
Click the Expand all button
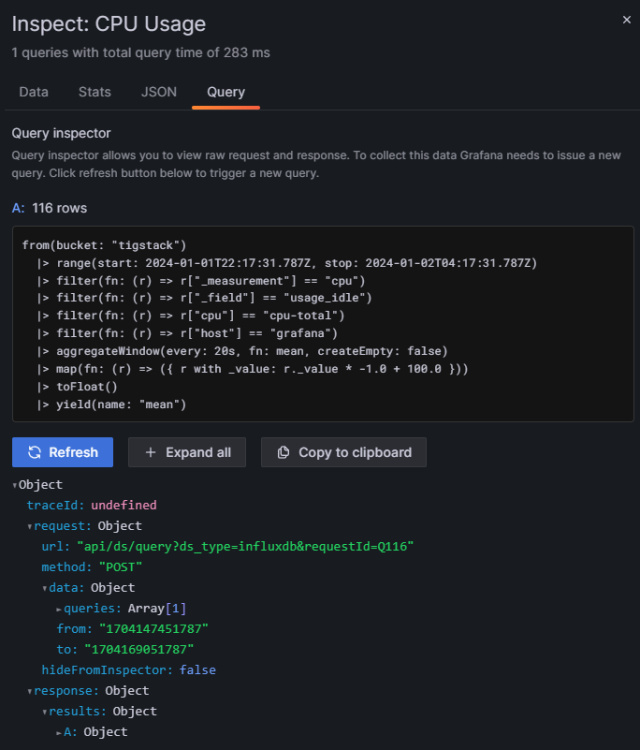(x=187, y=452)
